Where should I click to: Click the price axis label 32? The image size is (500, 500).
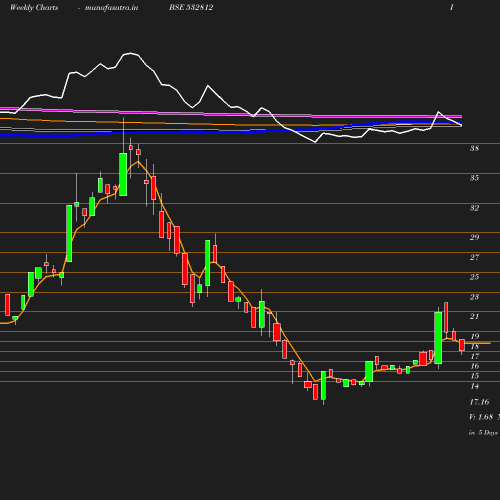pos(474,208)
